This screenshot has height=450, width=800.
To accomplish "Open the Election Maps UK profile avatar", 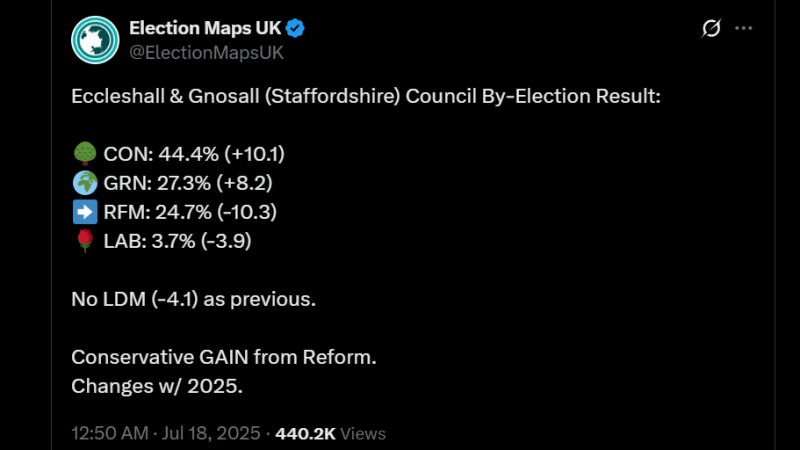I will (96, 40).
